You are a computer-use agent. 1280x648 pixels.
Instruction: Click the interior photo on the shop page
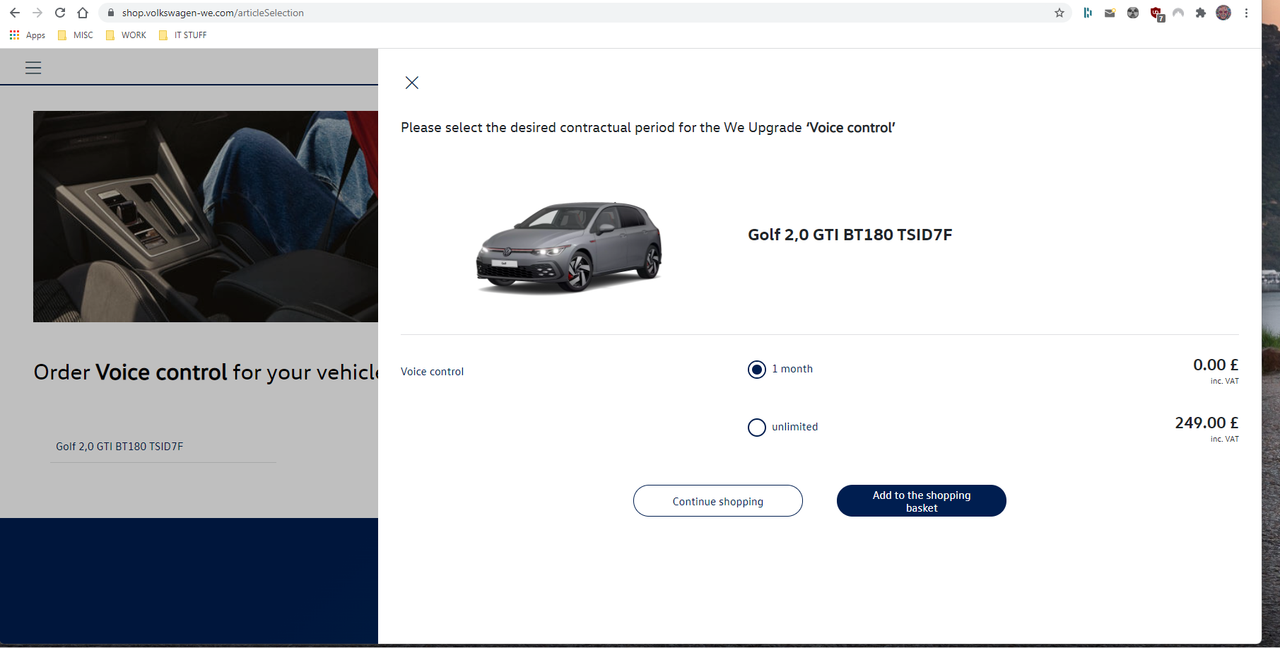coord(205,216)
